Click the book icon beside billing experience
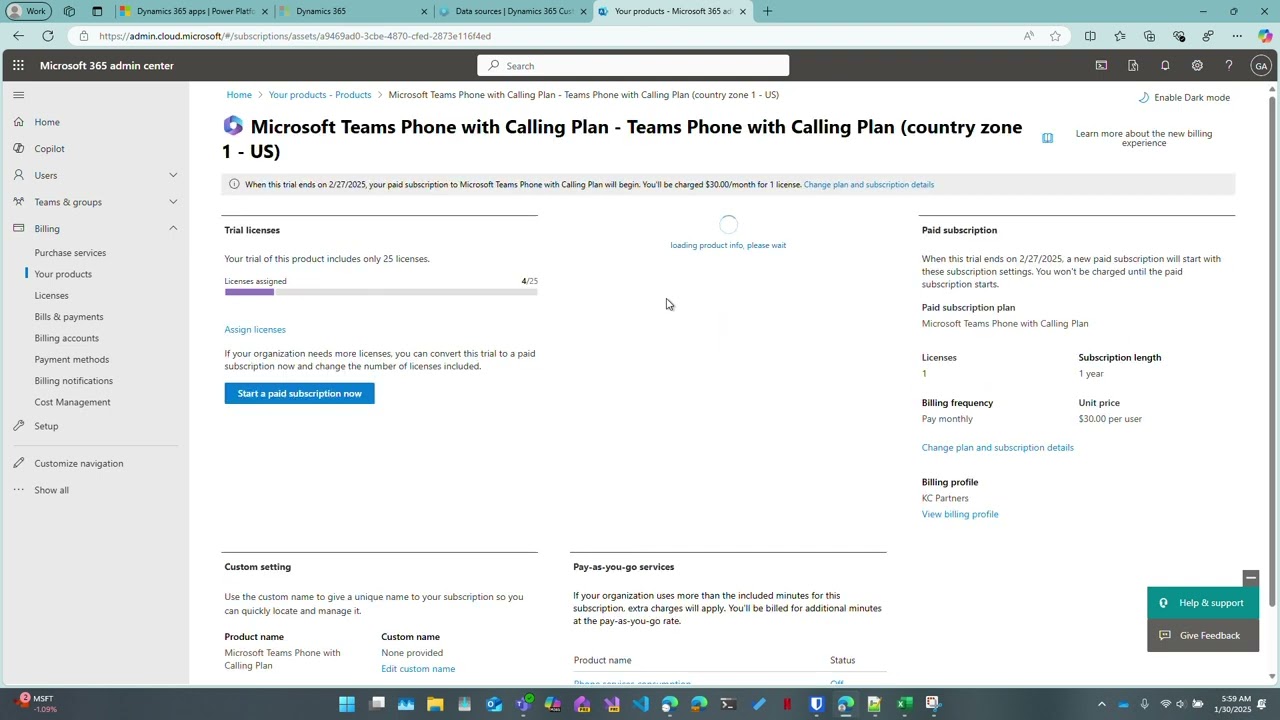1280x720 pixels. pyautogui.click(x=1047, y=138)
